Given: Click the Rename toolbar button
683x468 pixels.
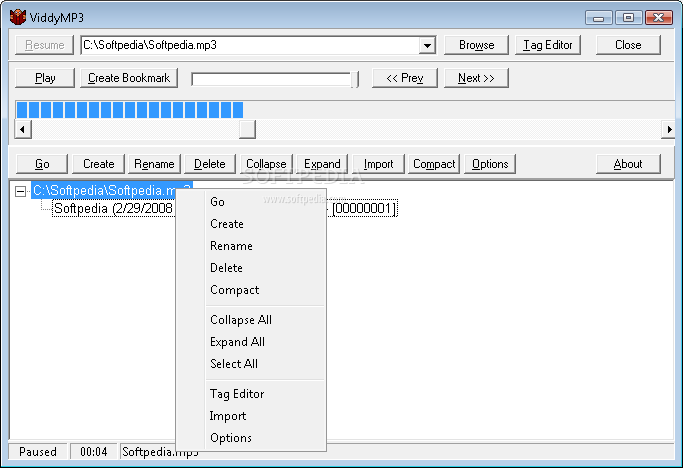Looking at the screenshot, I should coord(154,164).
